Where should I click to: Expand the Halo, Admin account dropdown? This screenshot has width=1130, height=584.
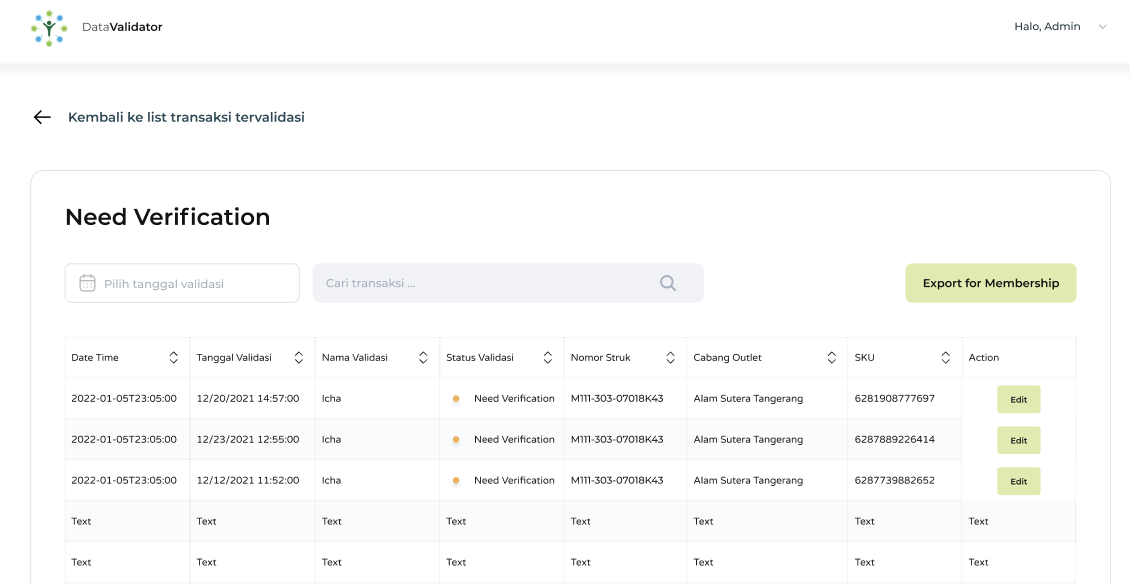coord(1102,27)
